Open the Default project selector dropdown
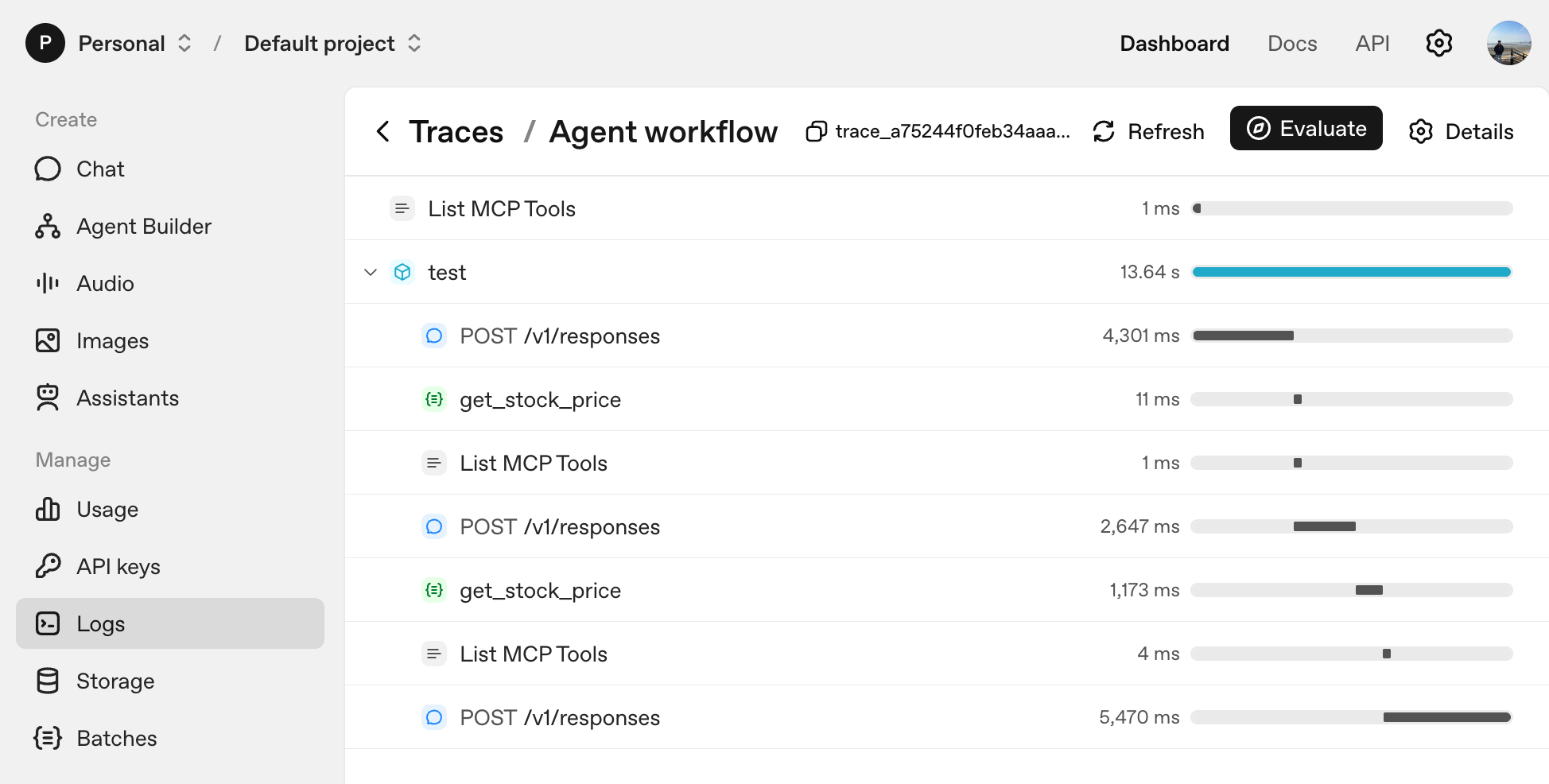 click(332, 43)
